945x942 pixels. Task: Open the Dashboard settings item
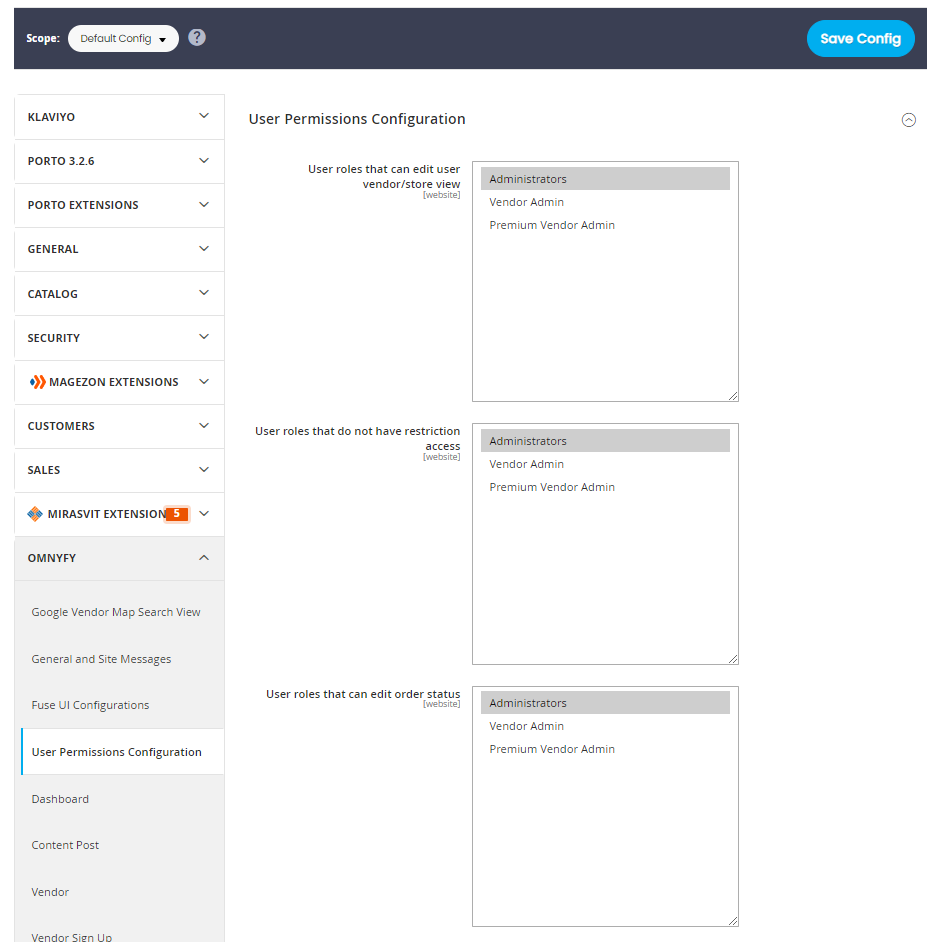(60, 799)
